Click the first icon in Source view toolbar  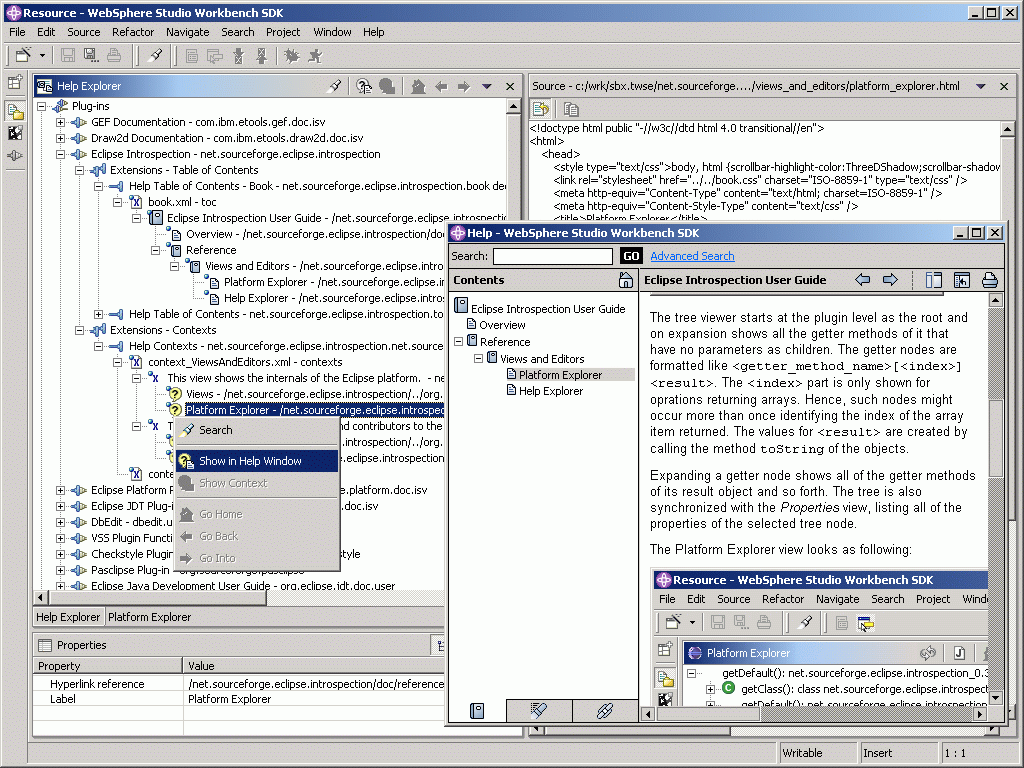541,109
